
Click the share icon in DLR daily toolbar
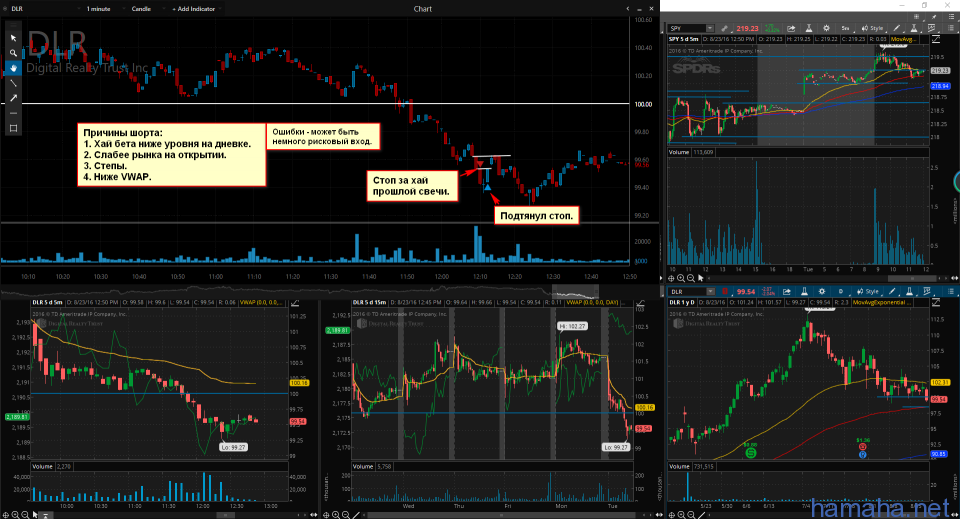[x=787, y=291]
